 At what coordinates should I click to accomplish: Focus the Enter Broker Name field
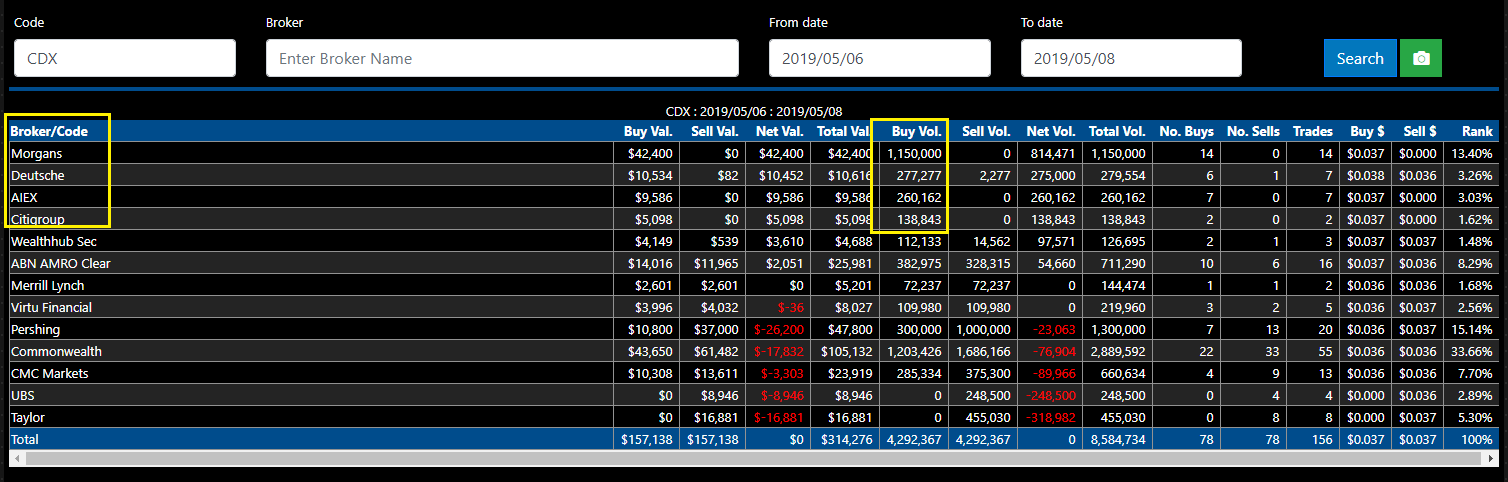502,58
